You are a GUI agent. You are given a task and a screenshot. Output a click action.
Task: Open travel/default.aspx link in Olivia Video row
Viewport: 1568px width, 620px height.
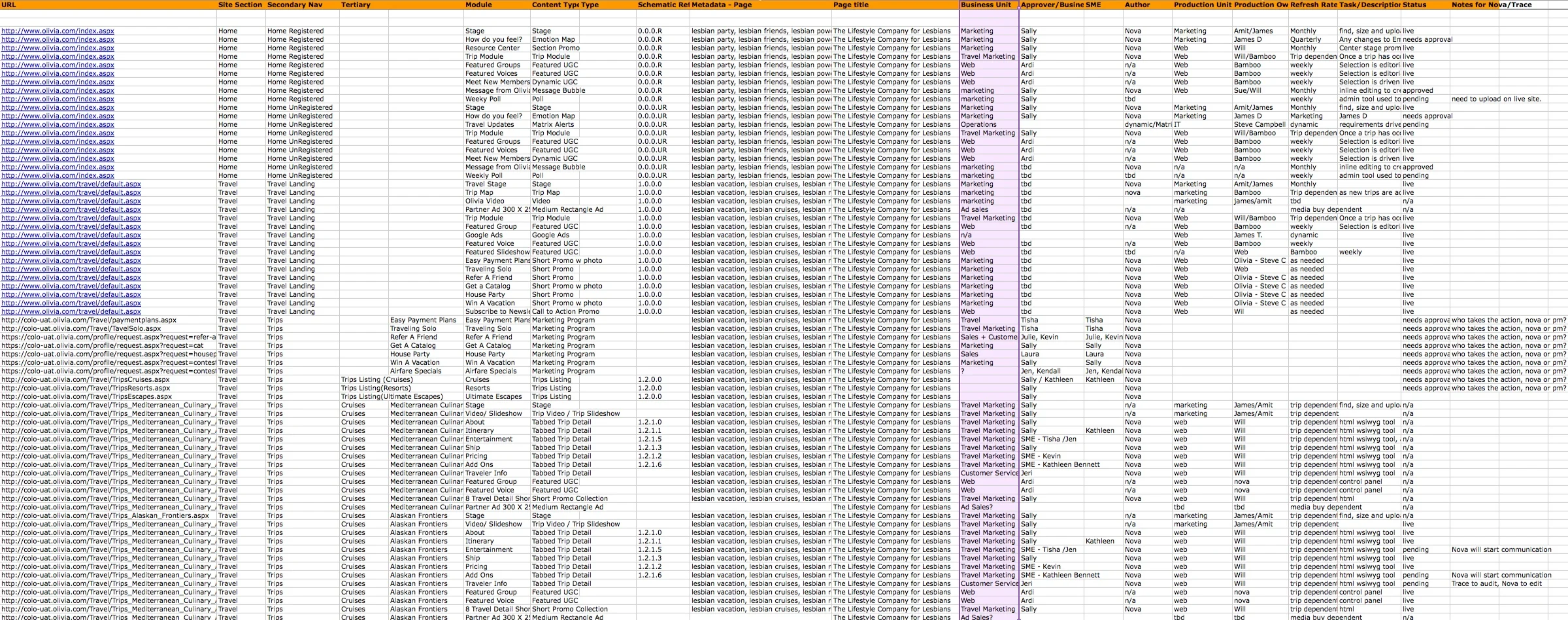(x=71, y=201)
